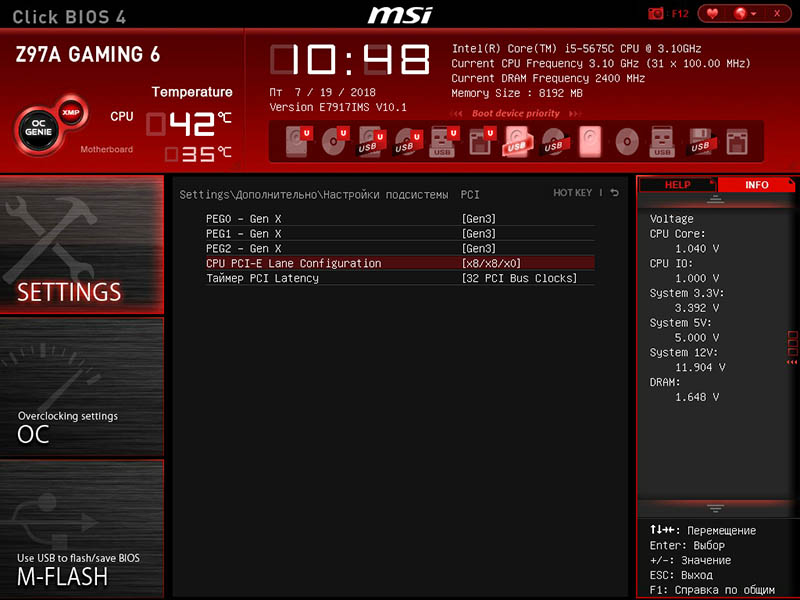Viewport: 800px width, 600px height.
Task: Select the PEG0 - Gen X row
Action: (400, 219)
